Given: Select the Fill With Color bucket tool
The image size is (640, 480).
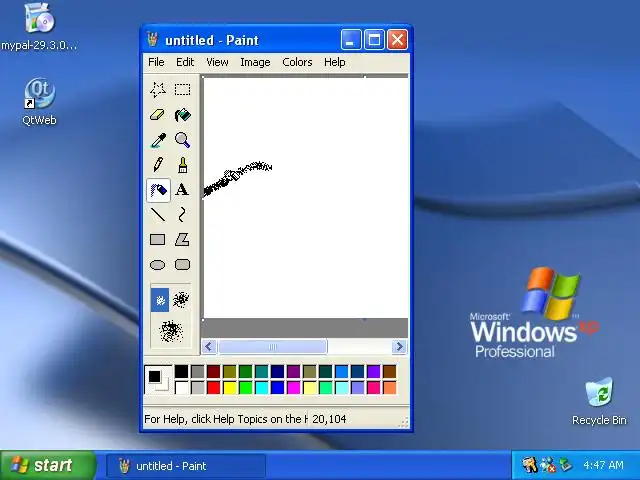Looking at the screenshot, I should tap(182, 115).
